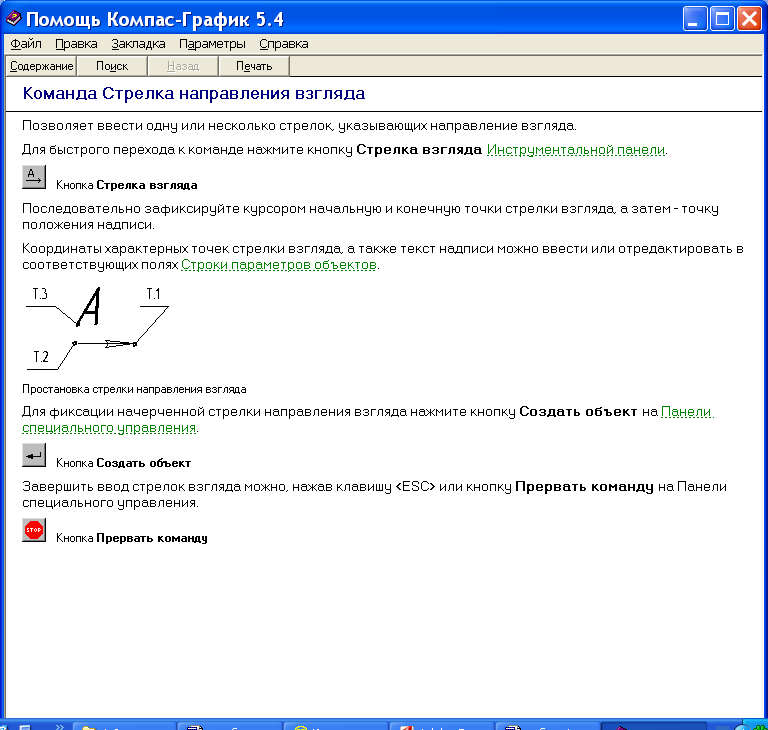
Task: Click the Содержание button
Action: [x=42, y=66]
